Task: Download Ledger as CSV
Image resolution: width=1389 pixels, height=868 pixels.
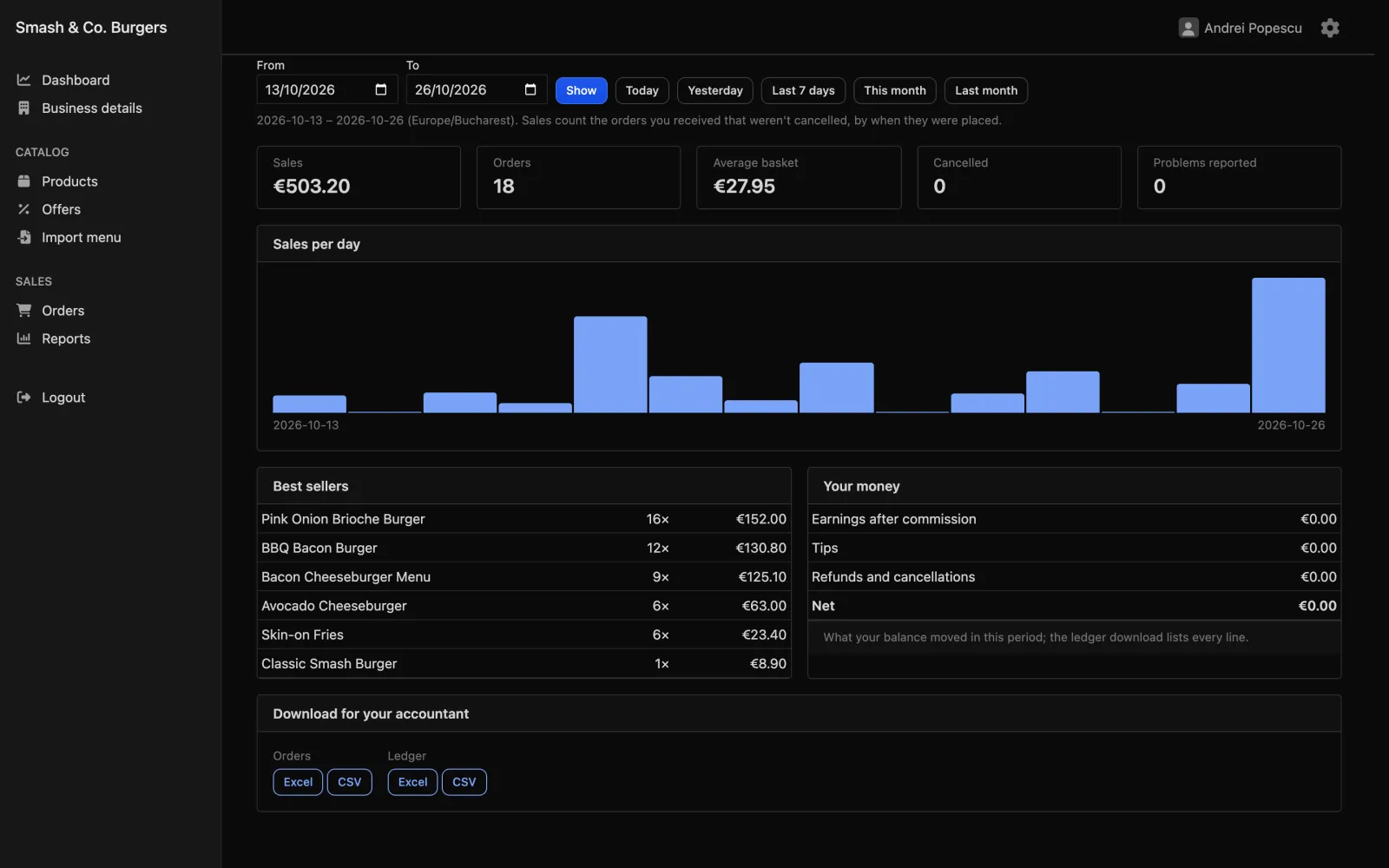Action: 464,782
